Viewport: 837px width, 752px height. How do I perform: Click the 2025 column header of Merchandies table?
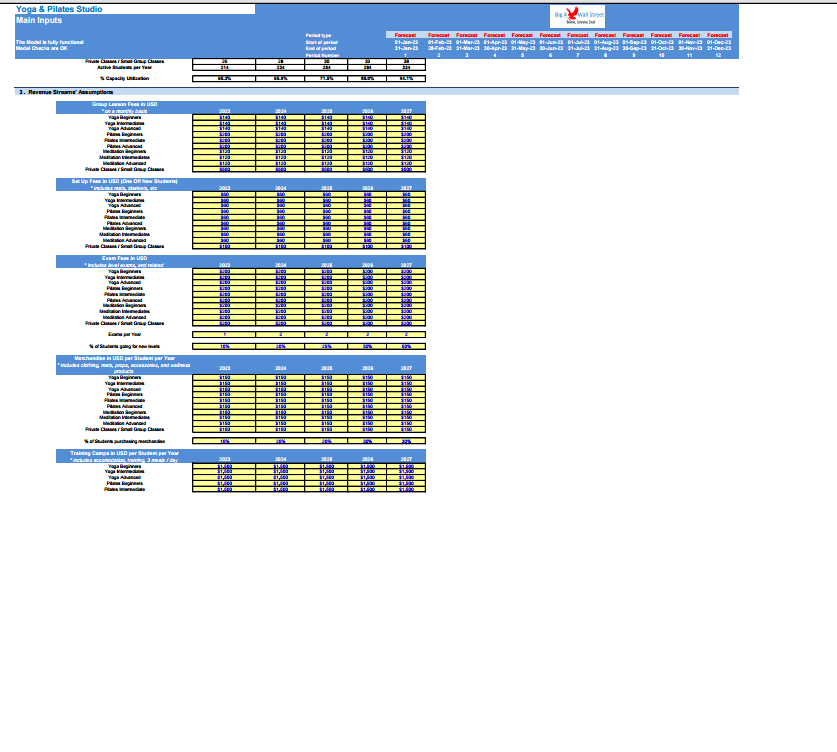[326, 368]
